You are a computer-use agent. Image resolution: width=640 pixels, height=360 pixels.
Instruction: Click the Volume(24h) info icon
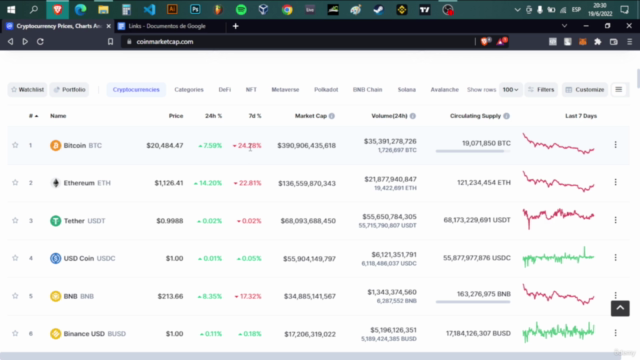click(x=413, y=116)
